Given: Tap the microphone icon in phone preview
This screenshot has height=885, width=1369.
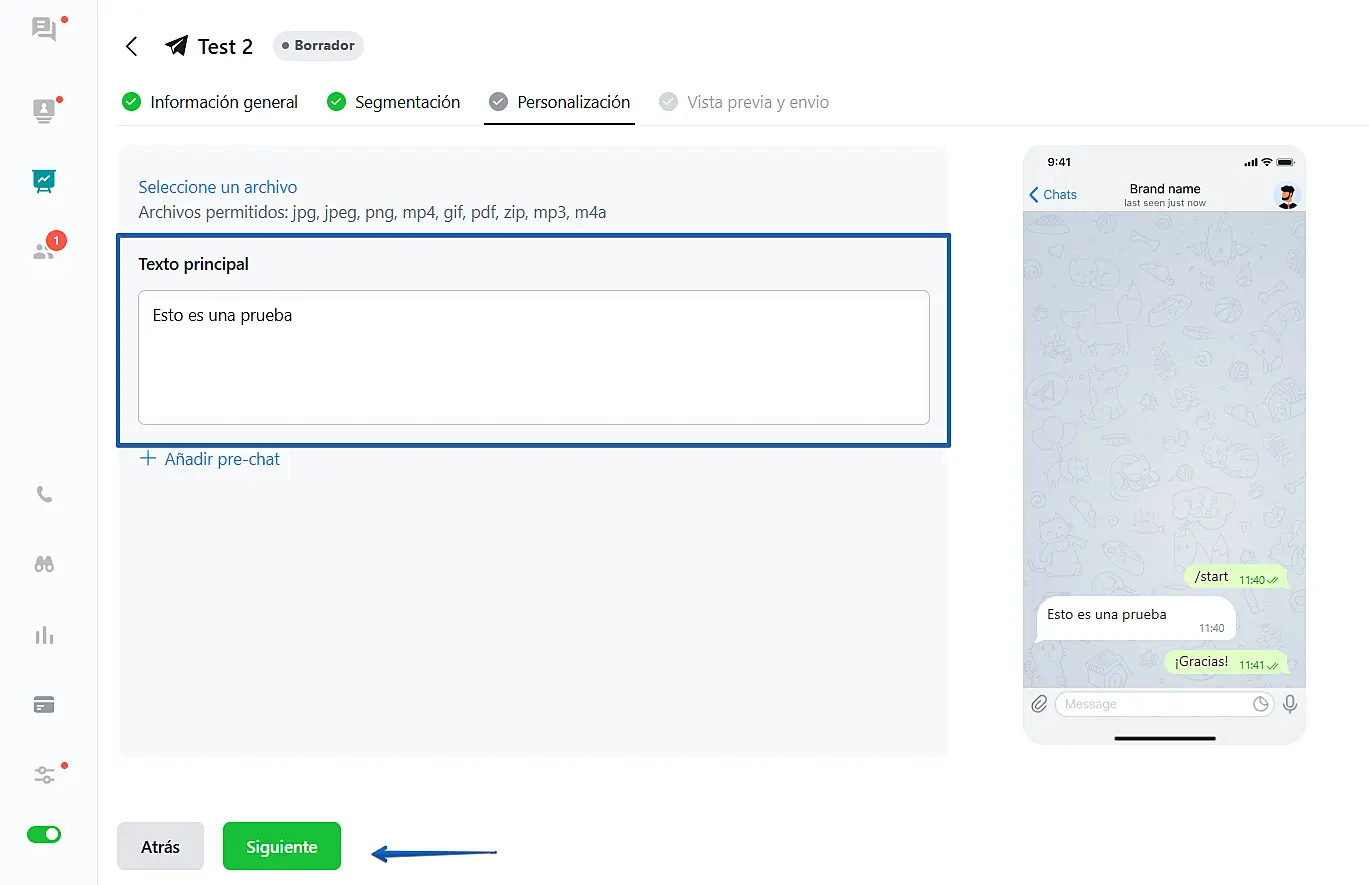Looking at the screenshot, I should point(1290,704).
